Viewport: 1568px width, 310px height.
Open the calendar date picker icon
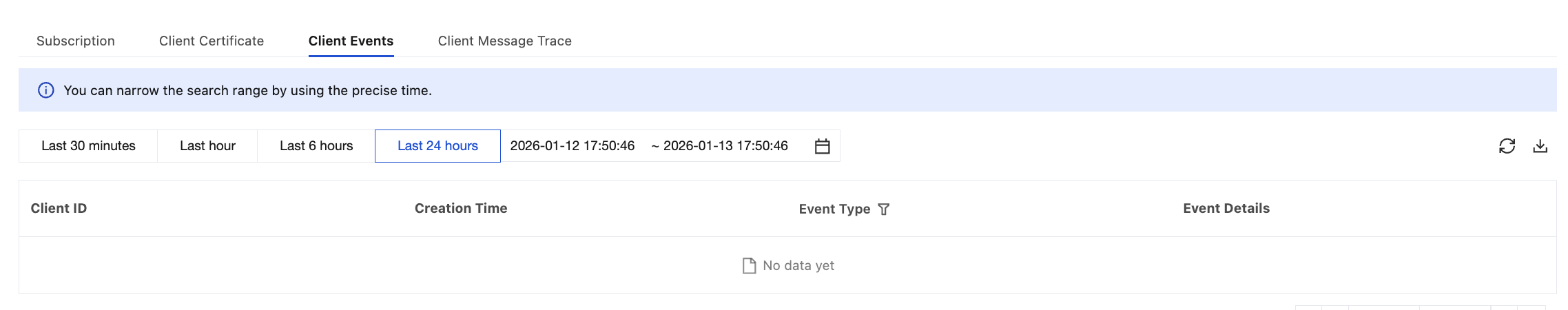pyautogui.click(x=822, y=146)
